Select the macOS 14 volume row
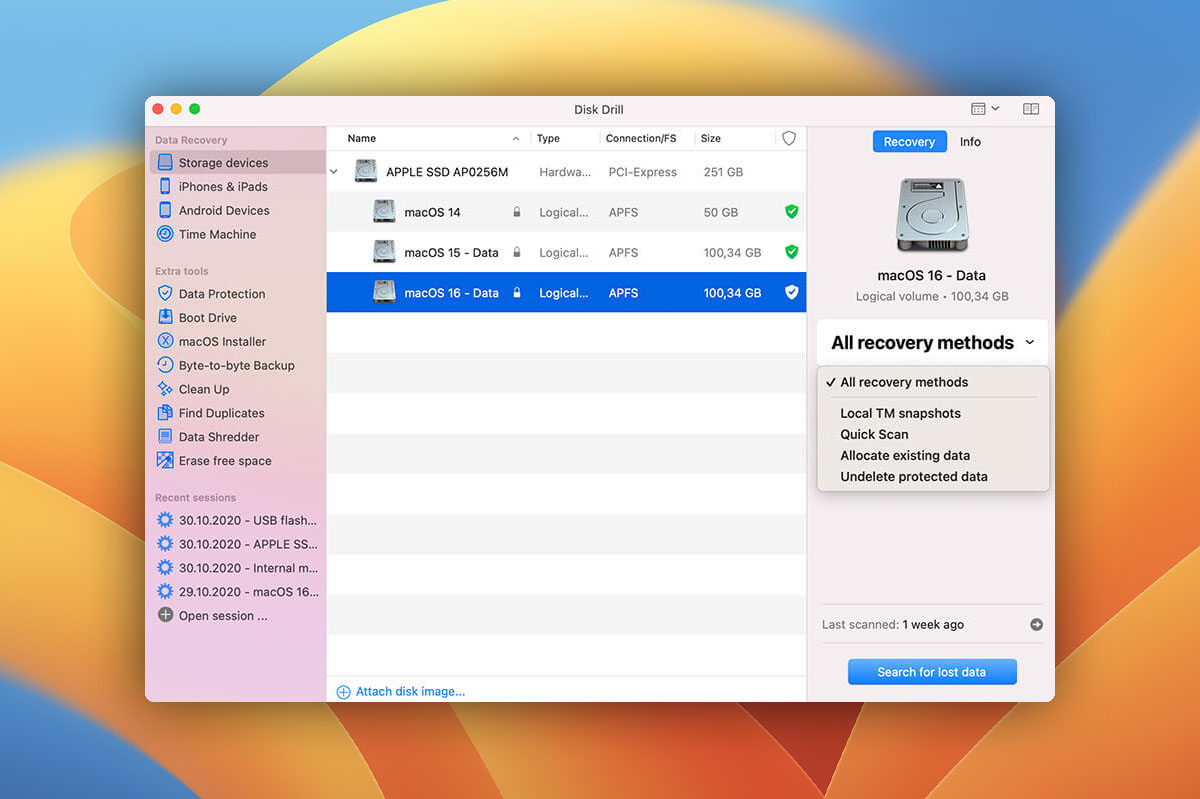Viewport: 1200px width, 799px height. (566, 212)
